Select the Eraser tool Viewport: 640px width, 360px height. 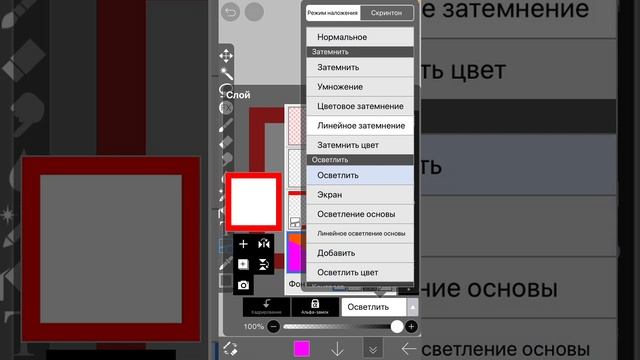pos(226,142)
